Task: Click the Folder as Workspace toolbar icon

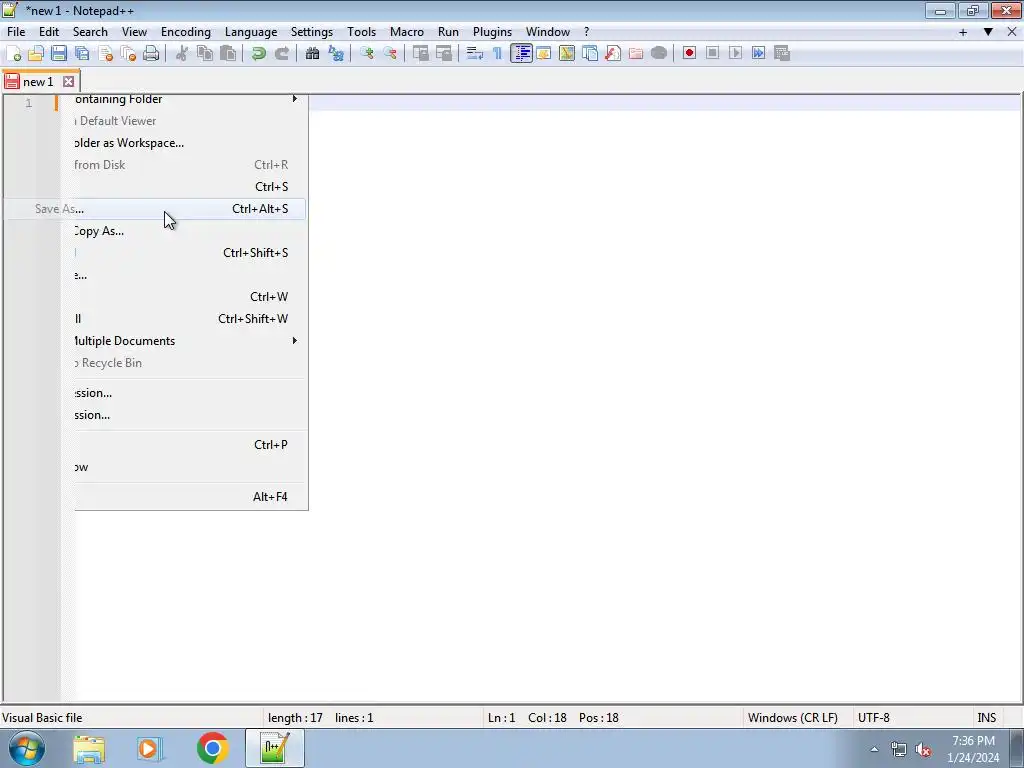Action: point(635,54)
